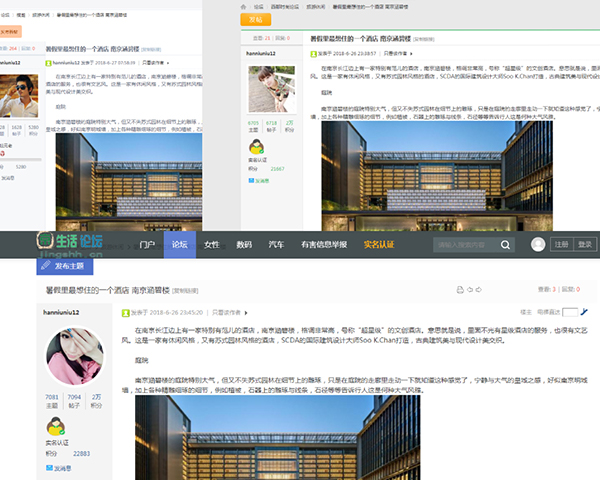The height and width of the screenshot is (480, 600).
Task: Click the orange 发帖 button
Action: [254, 18]
